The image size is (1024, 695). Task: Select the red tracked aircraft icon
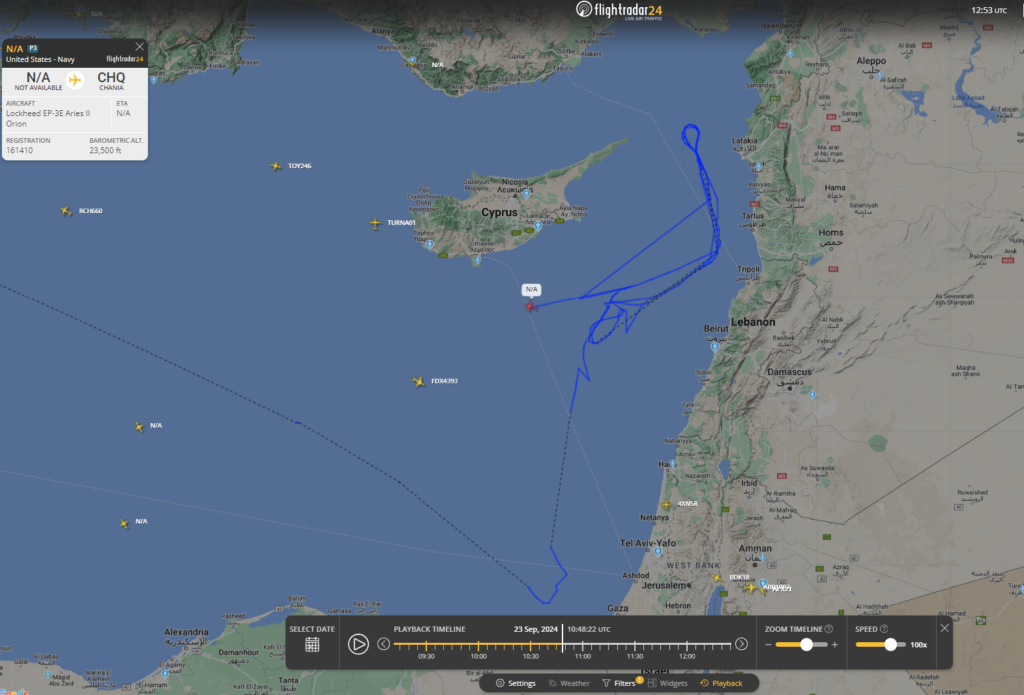pos(530,306)
